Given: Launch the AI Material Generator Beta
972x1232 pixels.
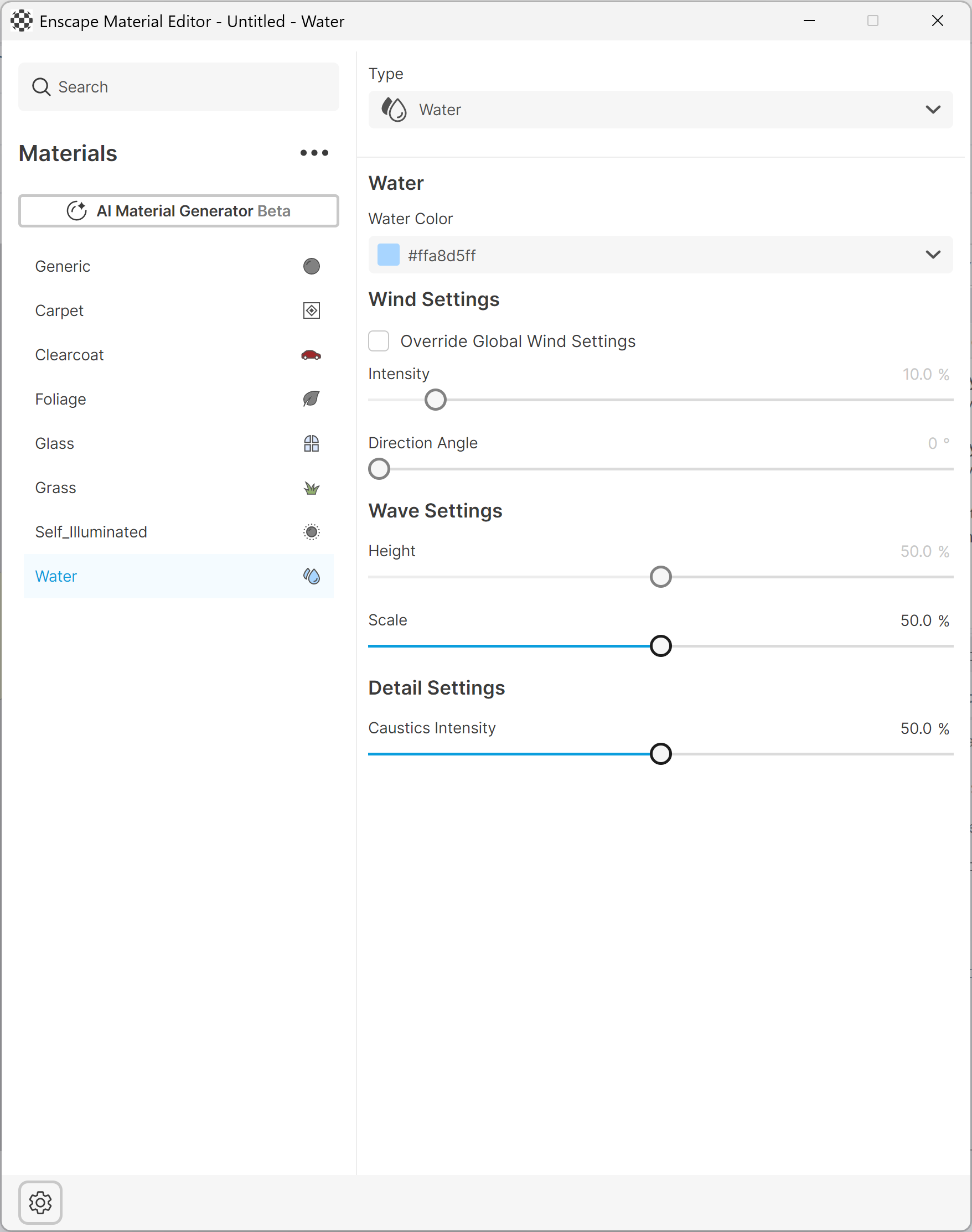Looking at the screenshot, I should pyautogui.click(x=179, y=211).
